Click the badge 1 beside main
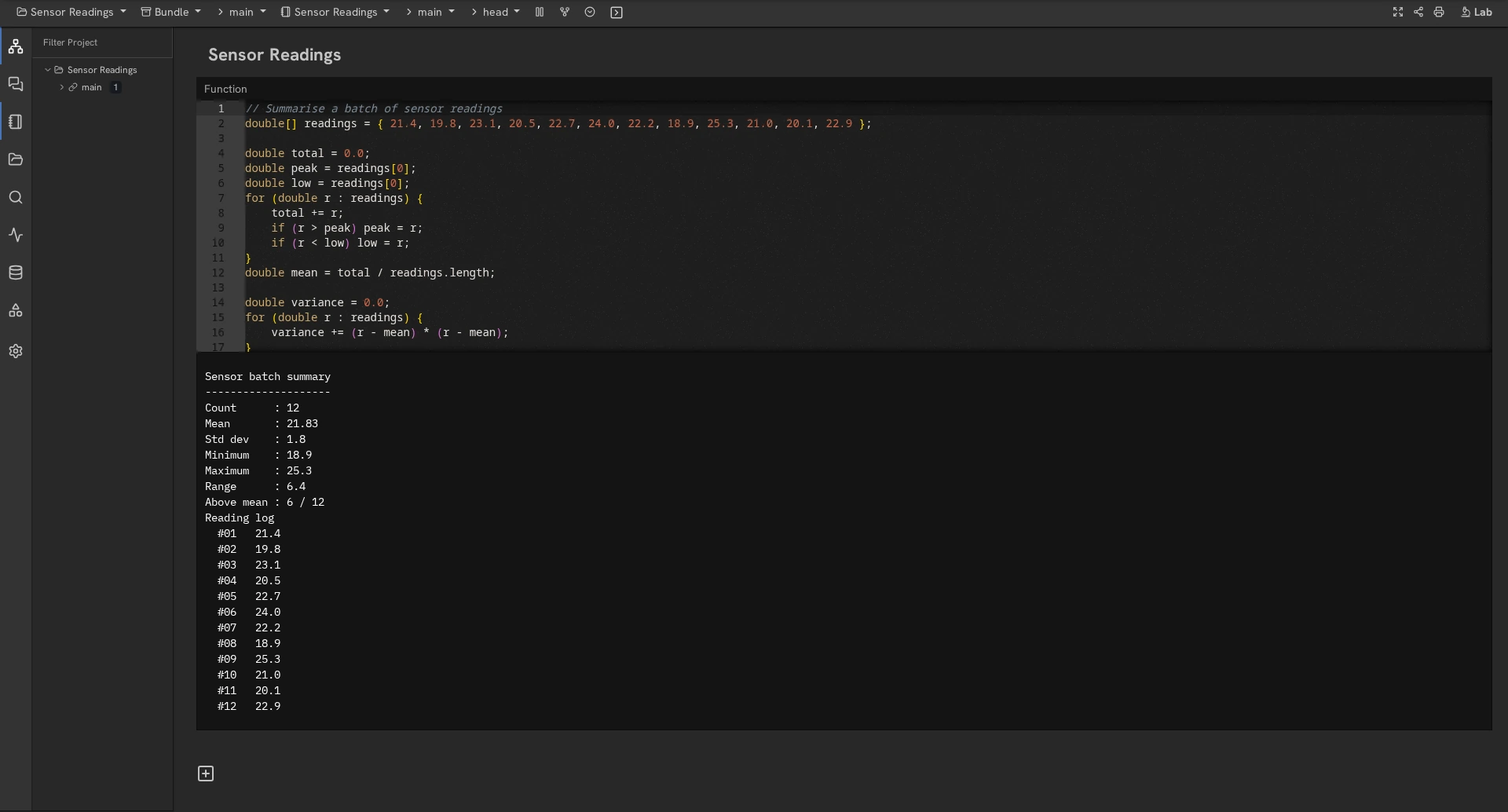This screenshot has width=1508, height=812. (115, 87)
